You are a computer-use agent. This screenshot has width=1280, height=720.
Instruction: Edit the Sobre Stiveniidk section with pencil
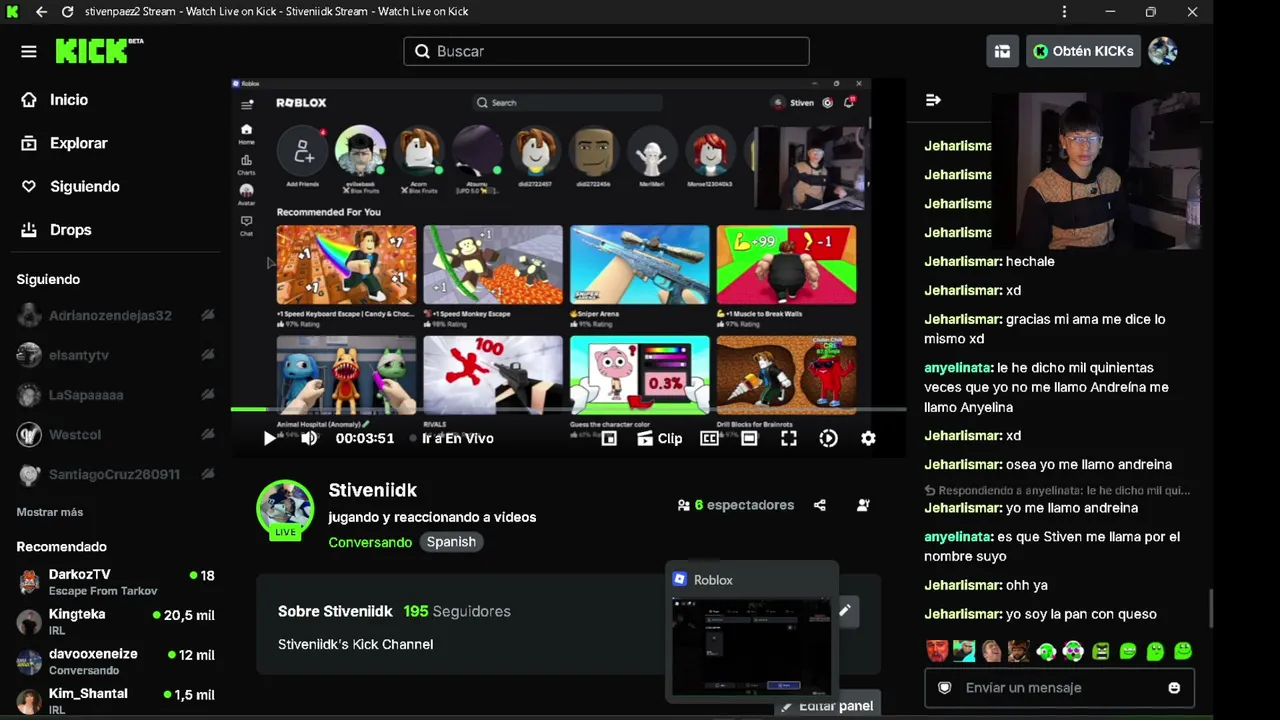point(845,610)
